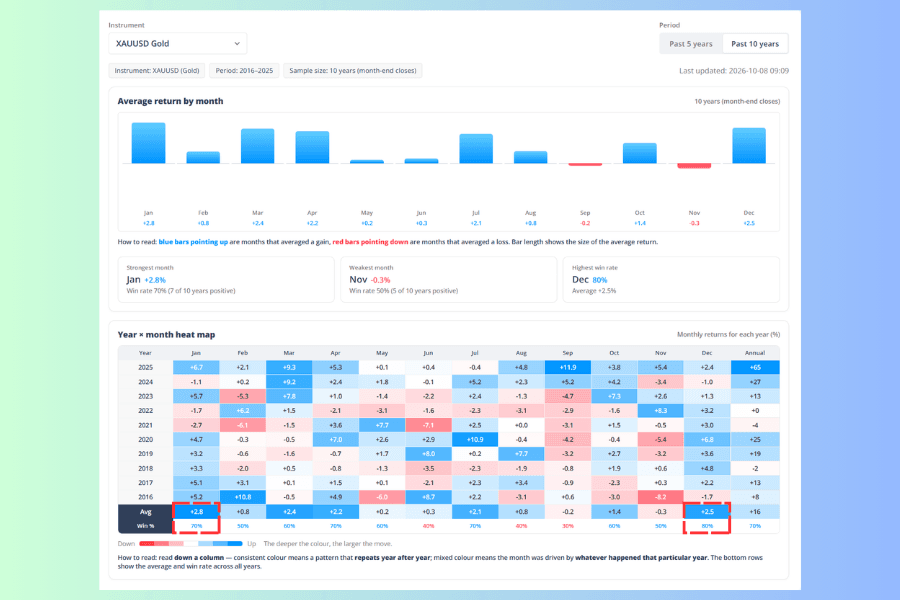Open the Strongest month card
The width and height of the screenshot is (900, 600).
coord(226,280)
